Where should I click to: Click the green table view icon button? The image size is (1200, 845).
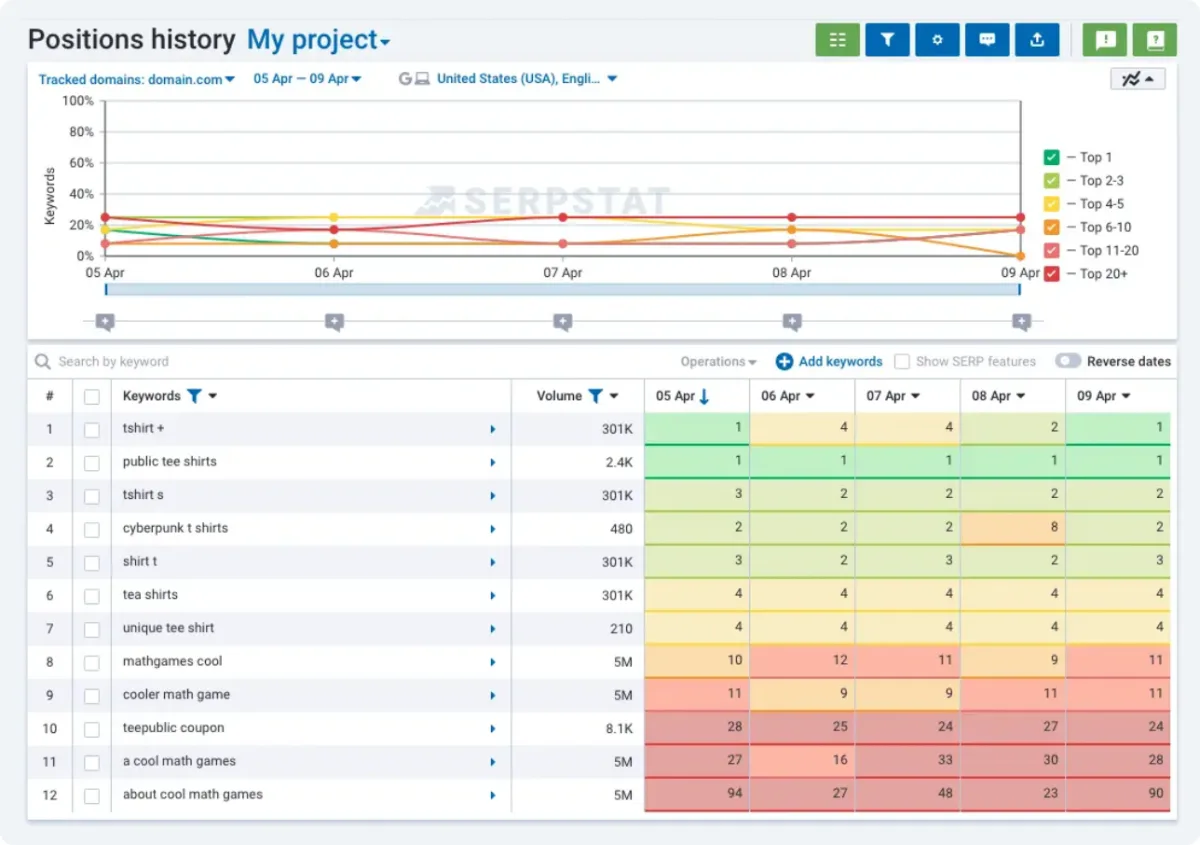click(838, 40)
